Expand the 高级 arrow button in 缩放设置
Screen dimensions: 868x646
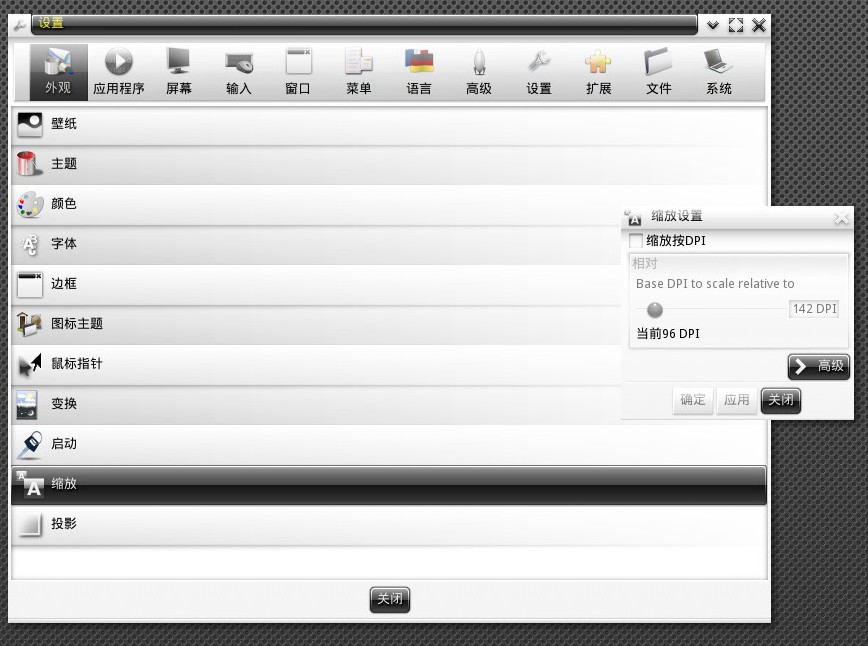(x=819, y=366)
